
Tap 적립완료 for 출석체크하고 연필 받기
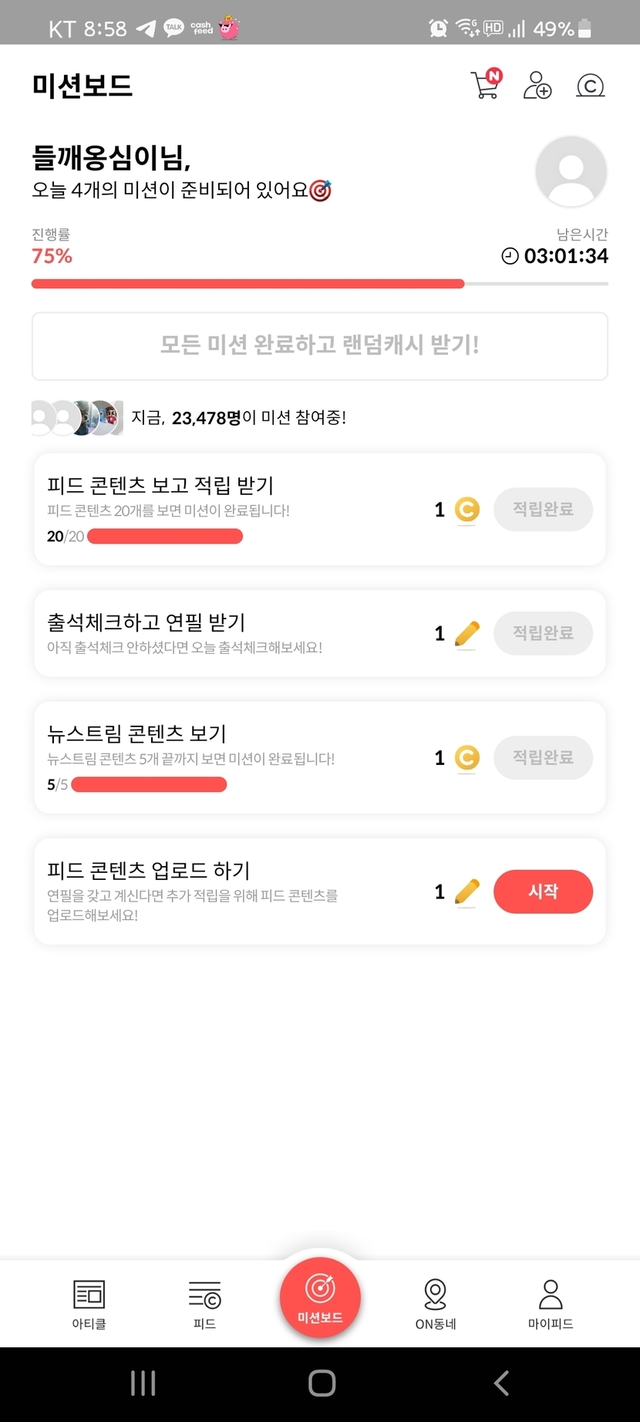point(543,634)
